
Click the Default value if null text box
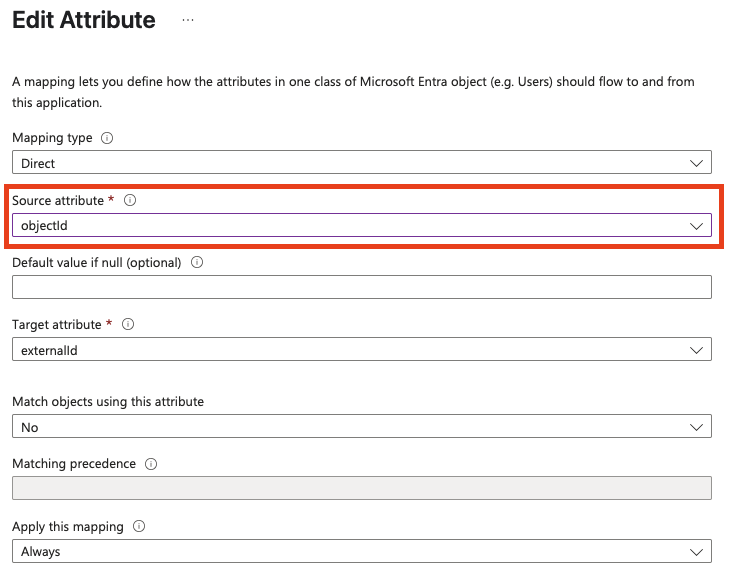pos(361,288)
